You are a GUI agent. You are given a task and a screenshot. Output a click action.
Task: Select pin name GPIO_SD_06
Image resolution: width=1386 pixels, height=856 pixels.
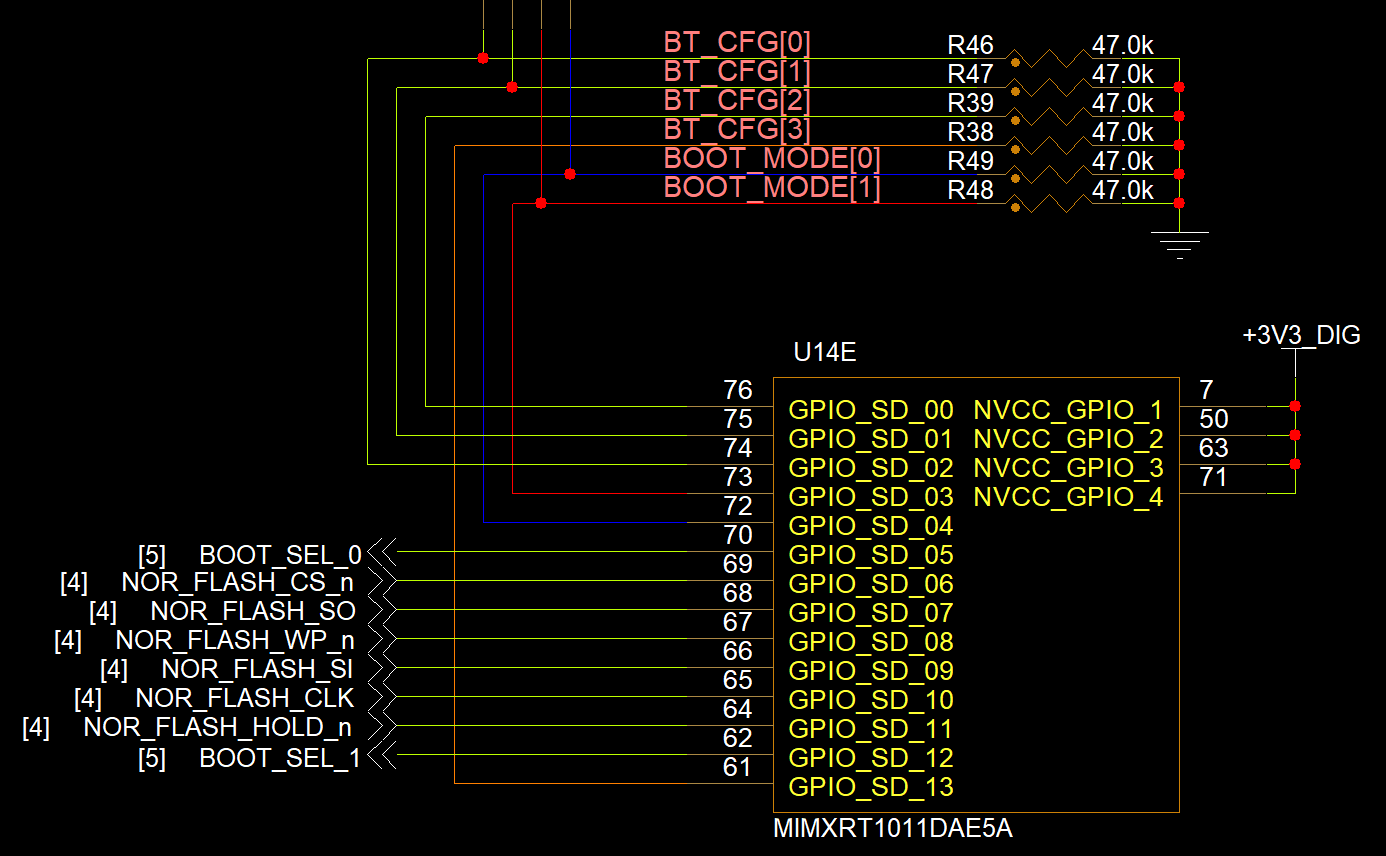pos(871,584)
